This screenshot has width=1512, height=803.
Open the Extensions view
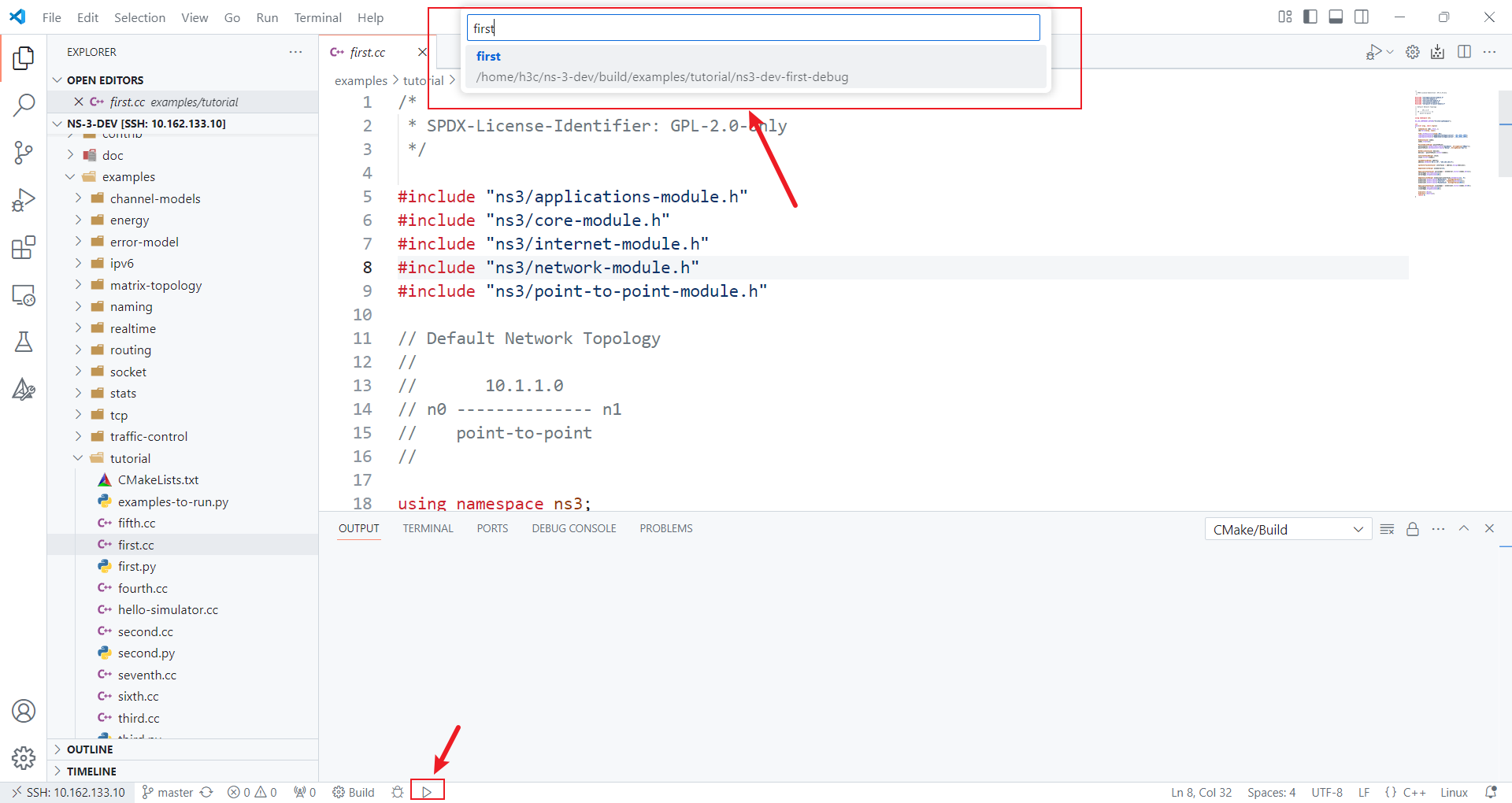(24, 247)
